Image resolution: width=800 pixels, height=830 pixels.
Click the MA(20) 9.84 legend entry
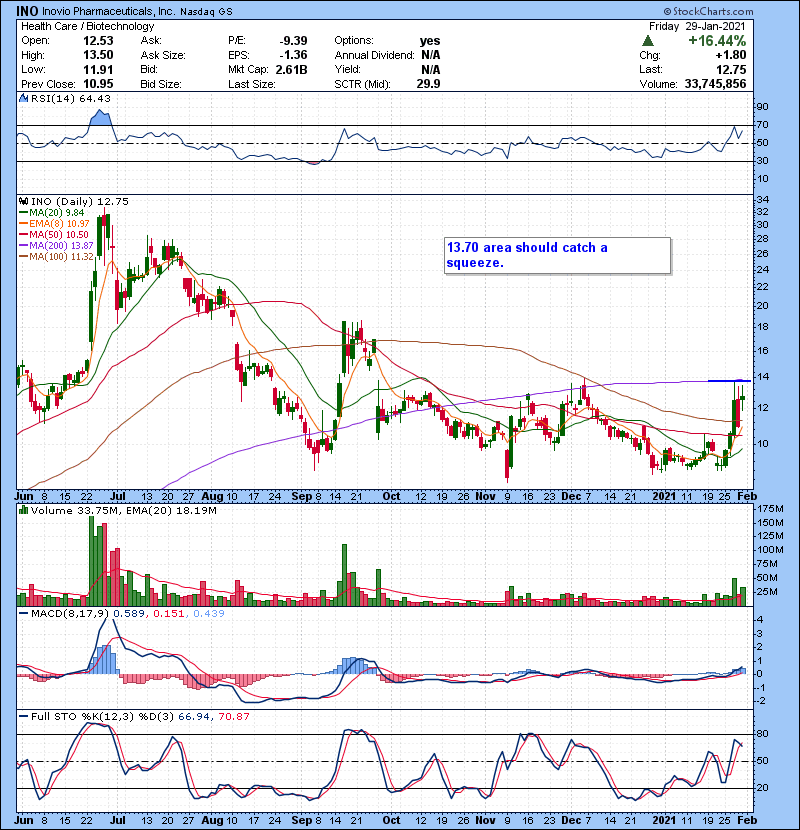[x=52, y=212]
